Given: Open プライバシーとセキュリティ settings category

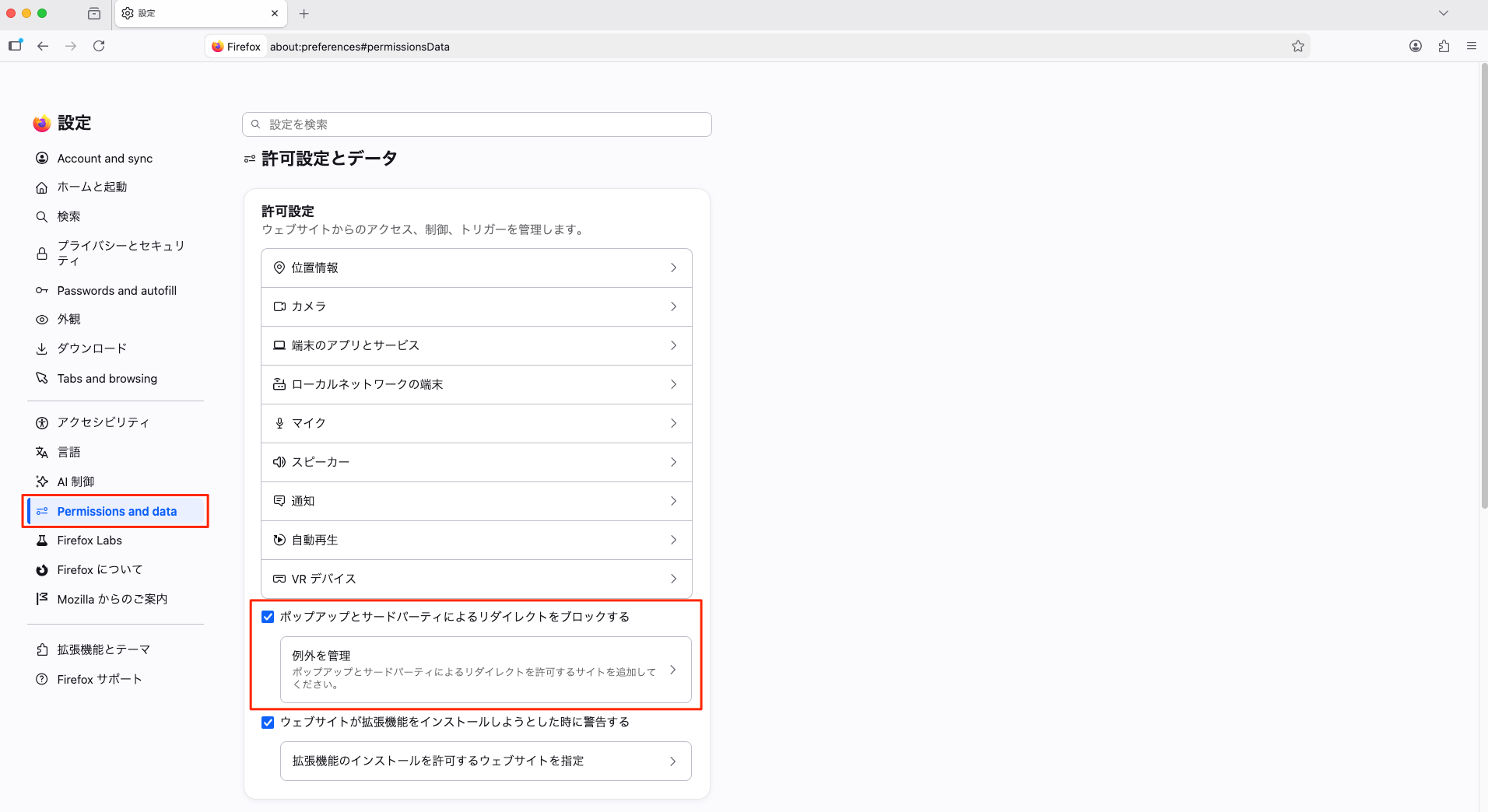Looking at the screenshot, I should pos(115,254).
